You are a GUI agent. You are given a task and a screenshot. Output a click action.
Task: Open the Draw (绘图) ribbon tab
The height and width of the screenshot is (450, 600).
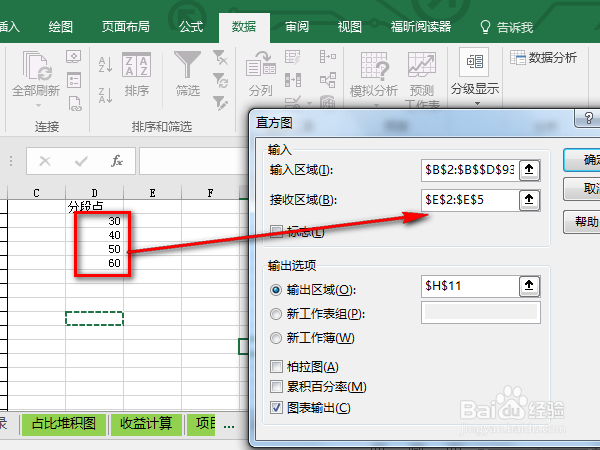point(60,27)
